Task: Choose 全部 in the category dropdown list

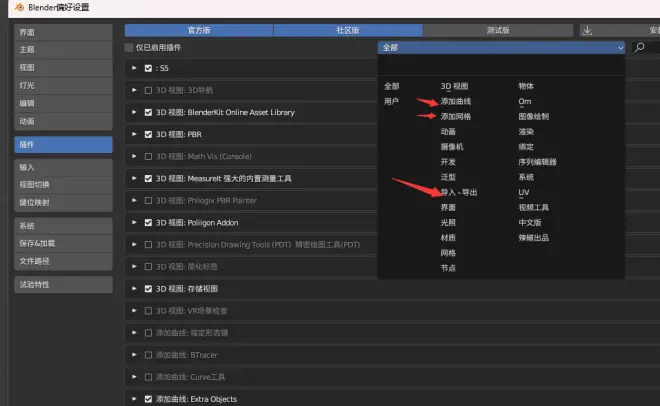Action: coord(391,86)
